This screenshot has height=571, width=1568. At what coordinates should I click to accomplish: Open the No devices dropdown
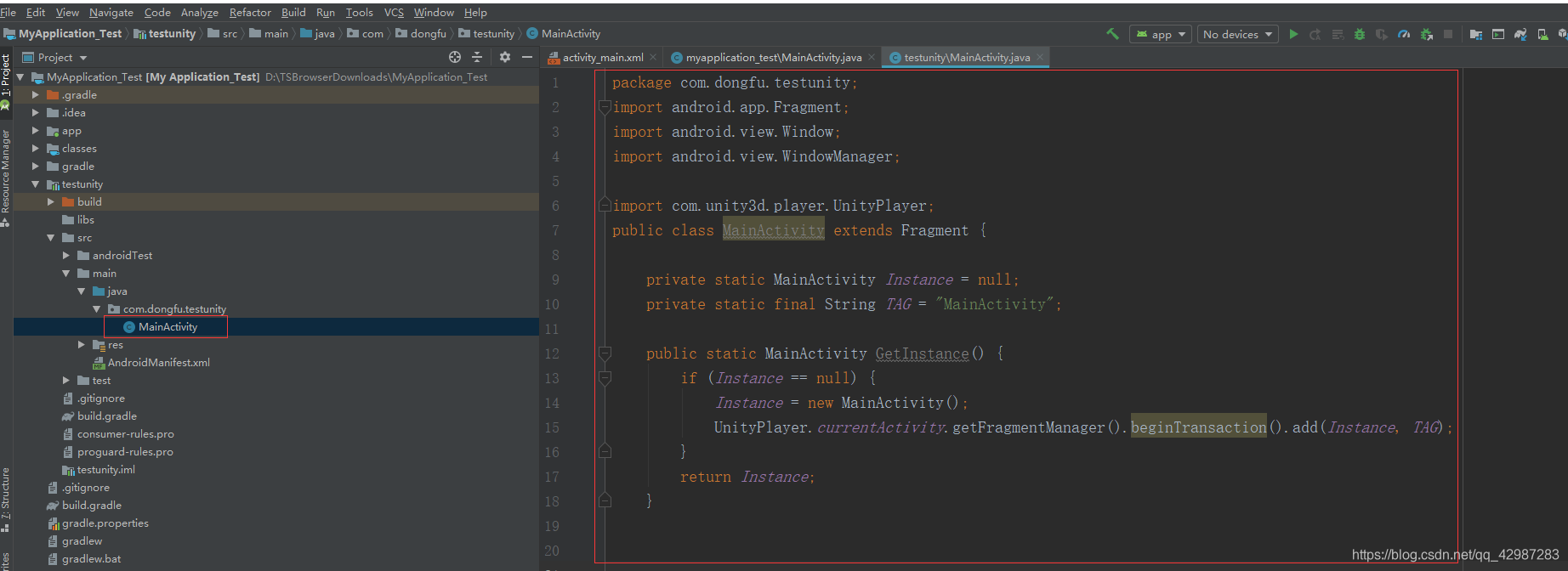coord(1238,34)
